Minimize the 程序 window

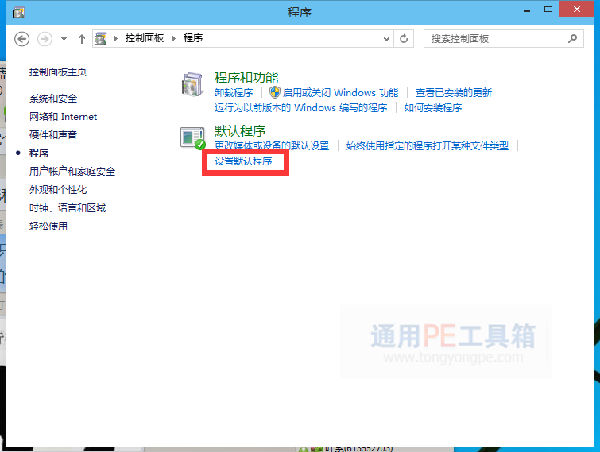point(527,10)
